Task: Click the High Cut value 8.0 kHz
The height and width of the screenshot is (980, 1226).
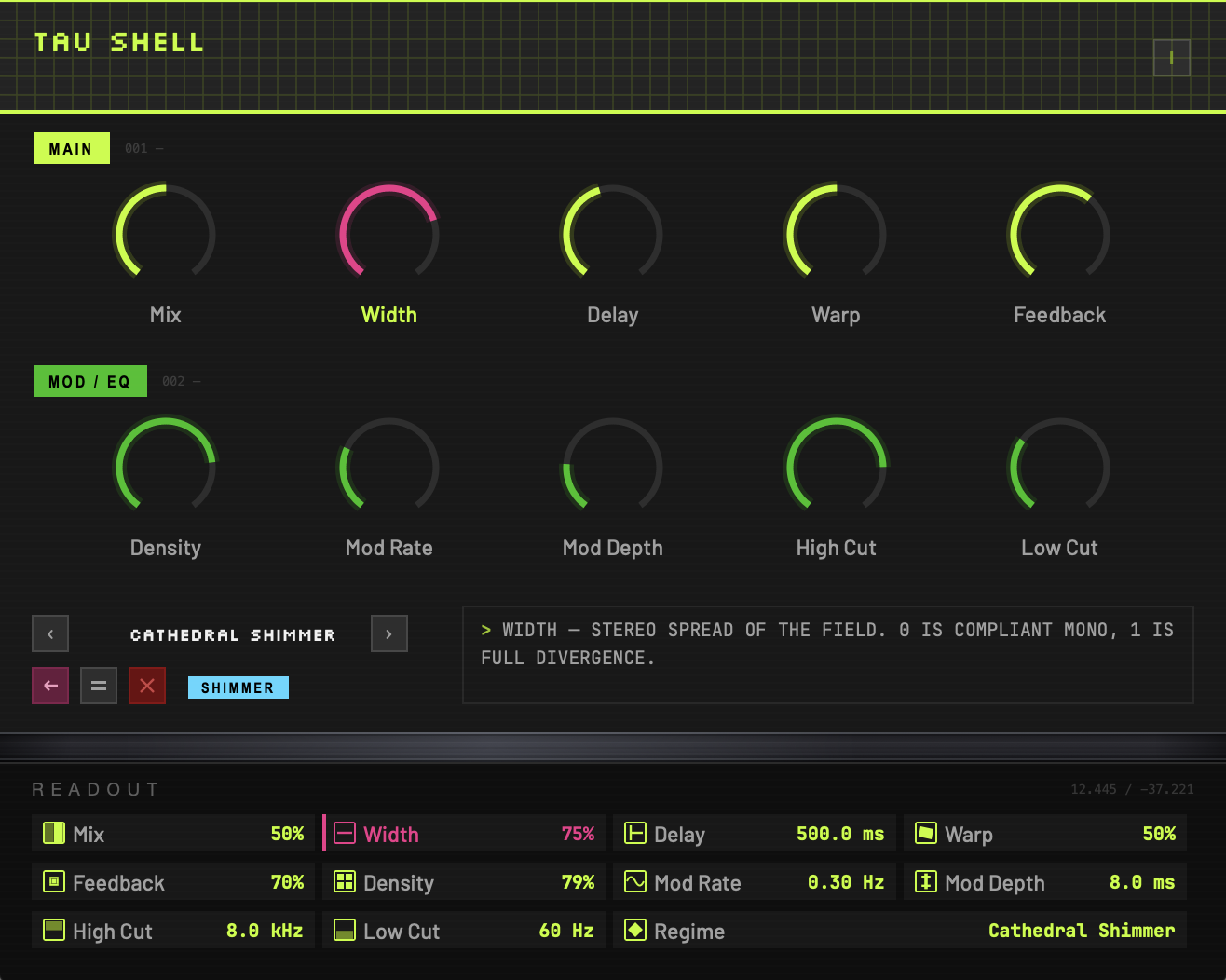Action: pos(265,931)
